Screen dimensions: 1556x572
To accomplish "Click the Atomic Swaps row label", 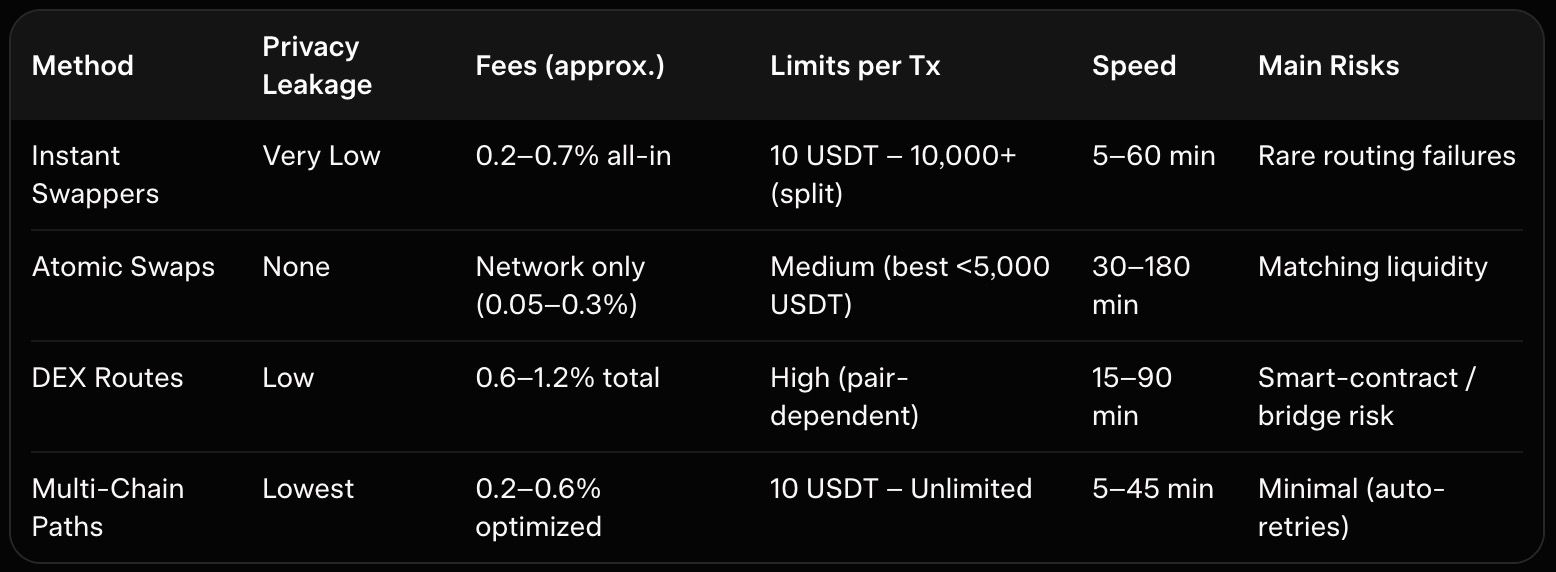I will pyautogui.click(x=123, y=267).
